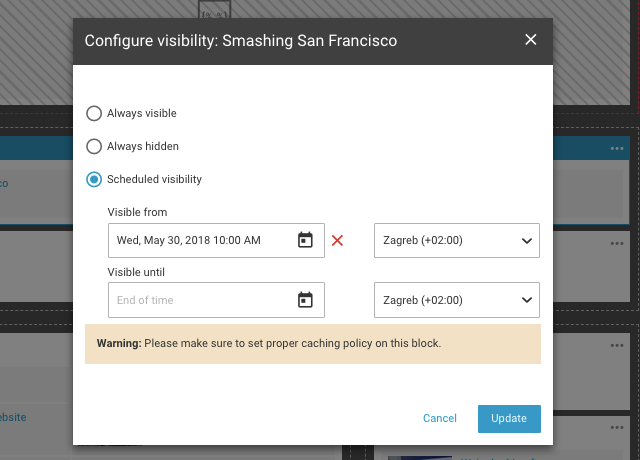Image resolution: width=640 pixels, height=460 pixels.
Task: Clear the Visible from date with red X
Action: click(x=337, y=240)
